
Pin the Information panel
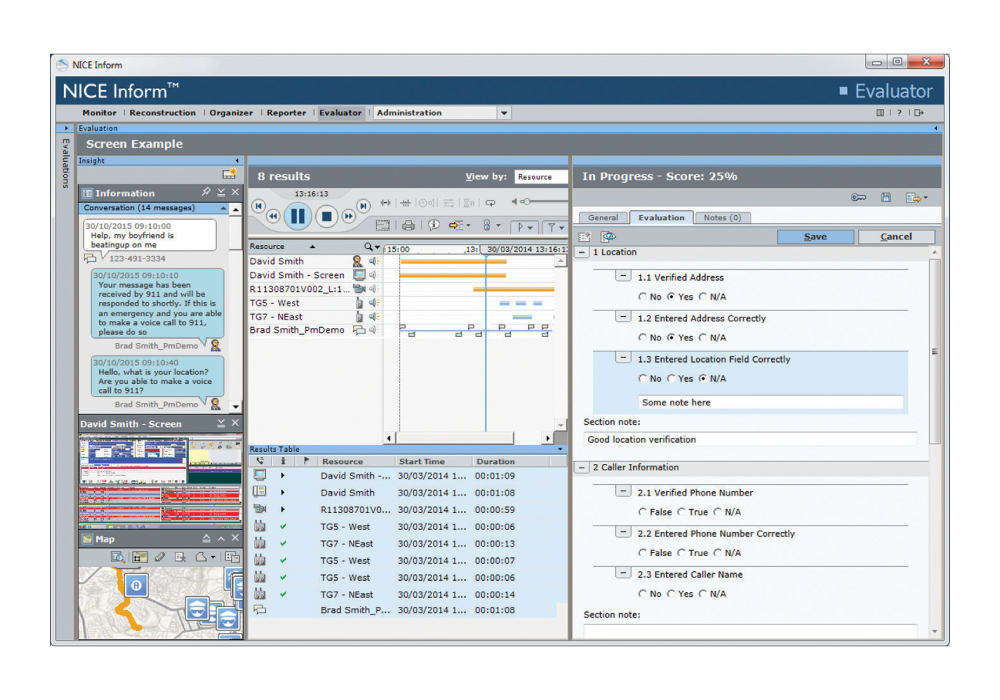(206, 190)
